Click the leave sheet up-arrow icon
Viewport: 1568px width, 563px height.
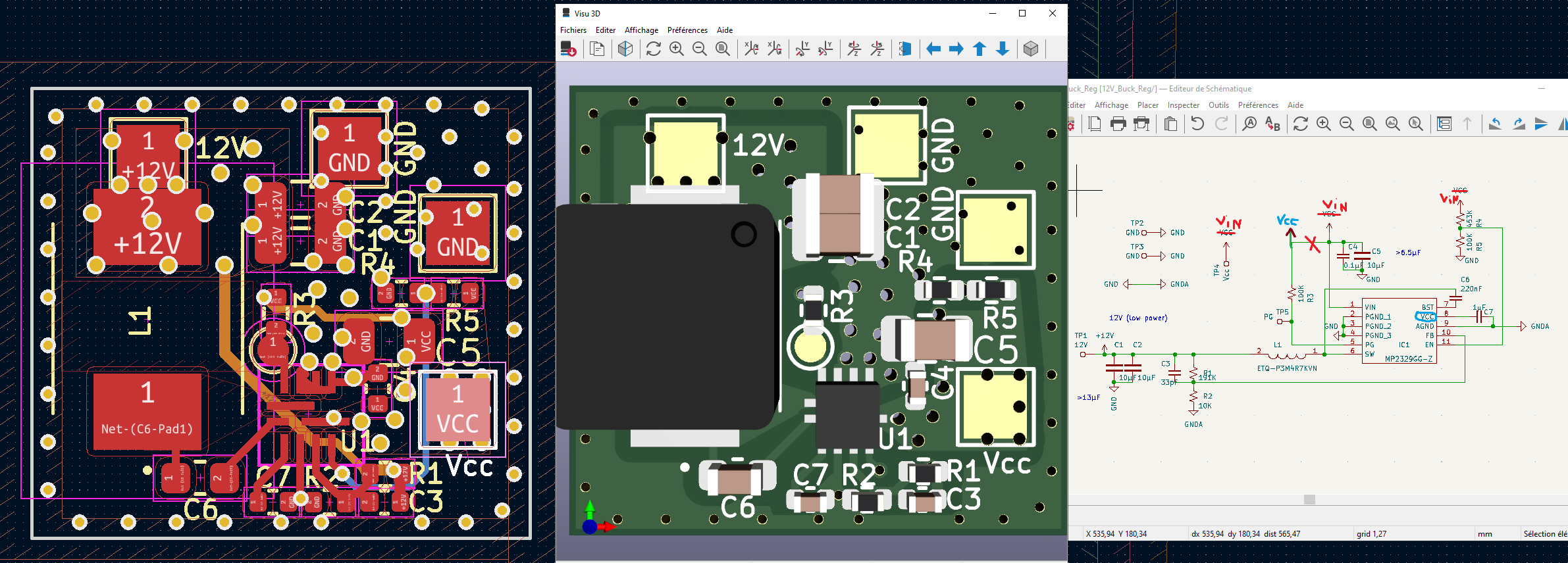pyautogui.click(x=1467, y=124)
